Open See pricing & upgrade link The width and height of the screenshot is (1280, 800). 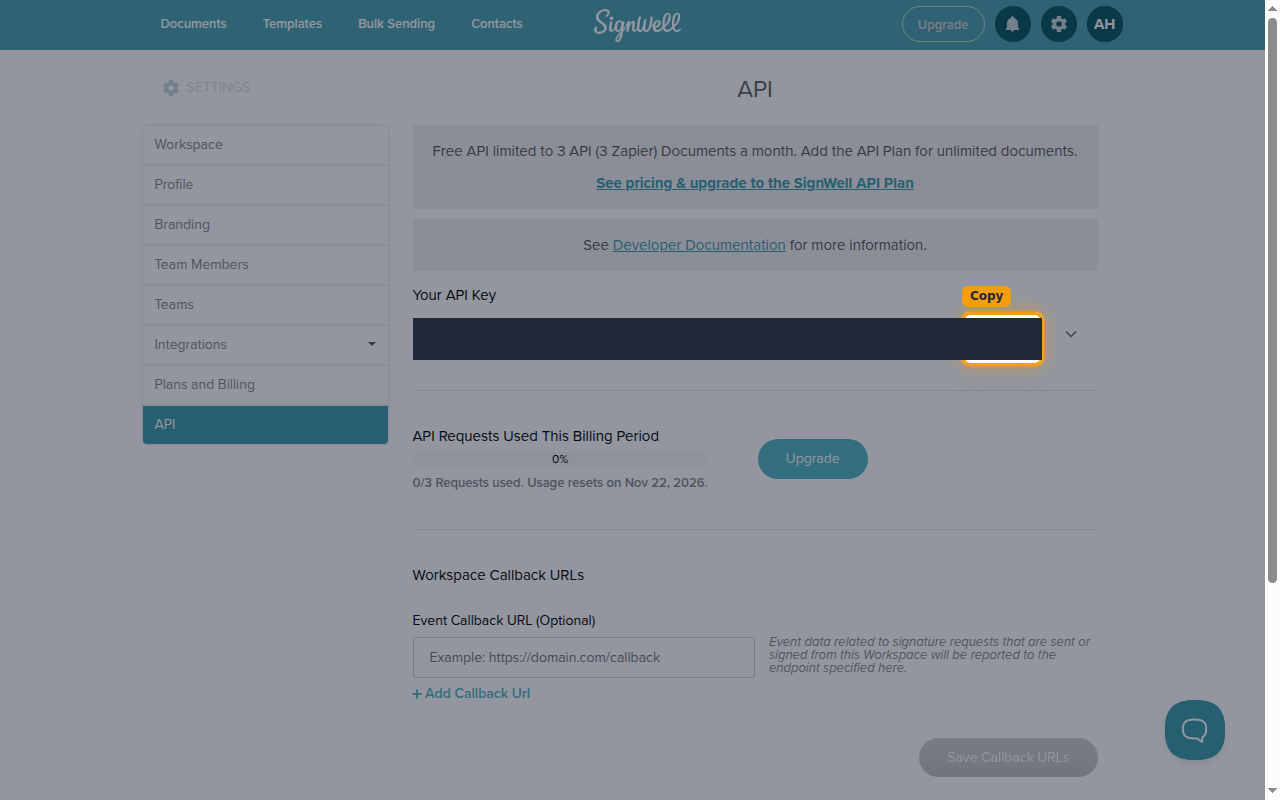(x=755, y=183)
